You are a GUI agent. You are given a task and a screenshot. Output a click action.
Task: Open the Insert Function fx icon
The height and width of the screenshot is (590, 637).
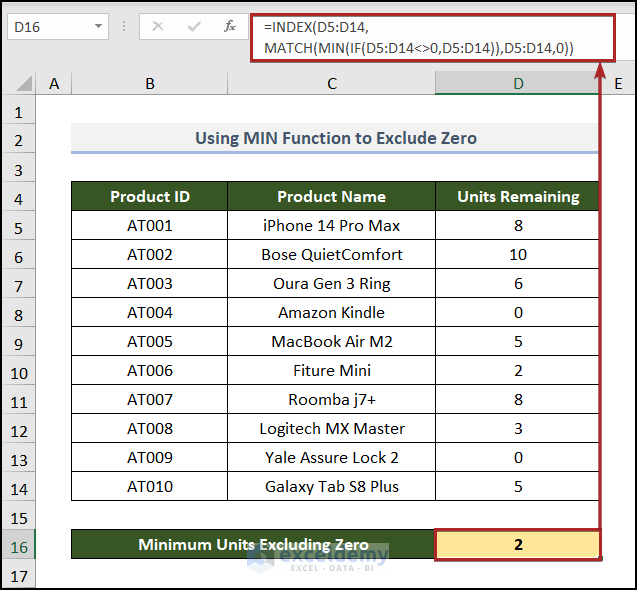coord(230,27)
